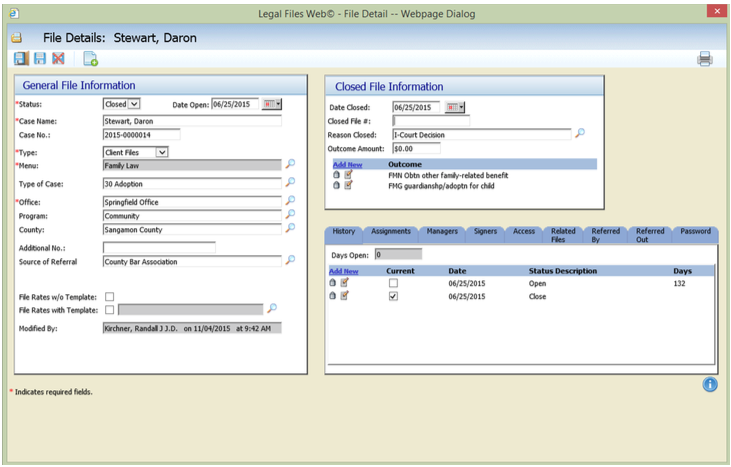The width and height of the screenshot is (731, 467).
Task: Switch to the Related Files tab
Action: [563, 235]
